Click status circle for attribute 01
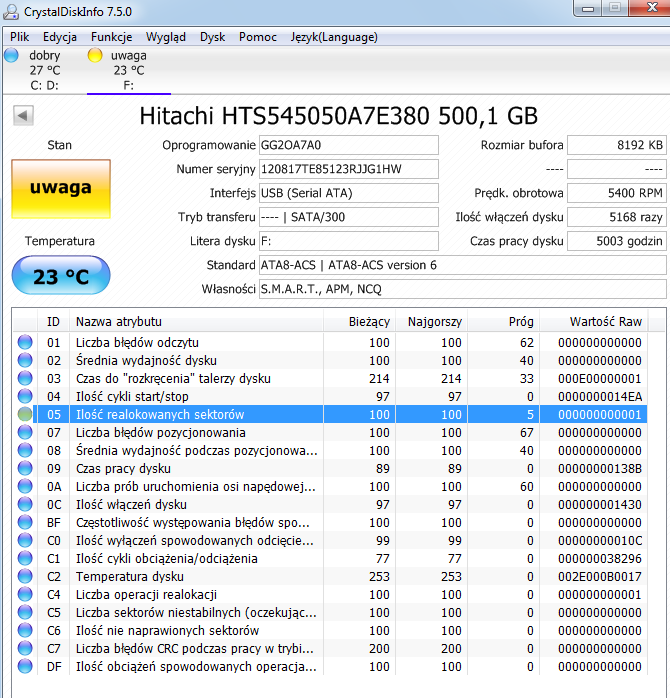The image size is (670, 698). [25, 342]
